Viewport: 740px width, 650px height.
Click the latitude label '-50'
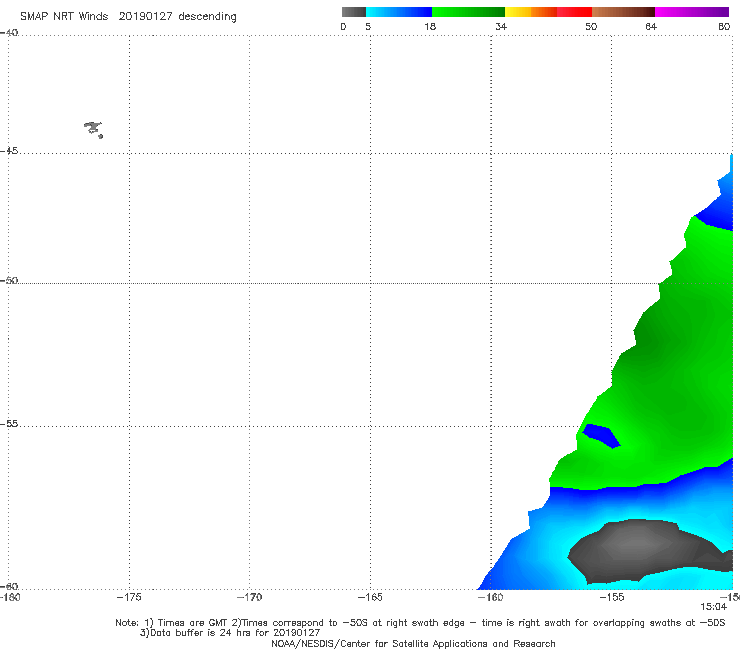[9, 281]
